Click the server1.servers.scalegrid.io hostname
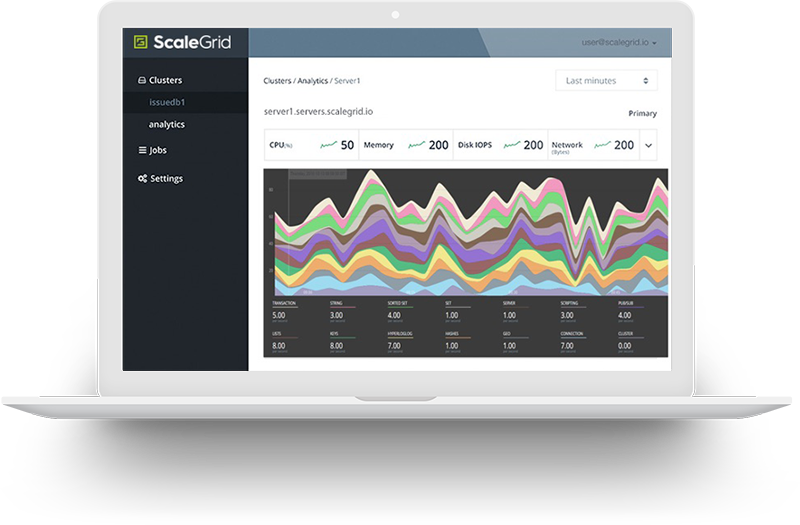 click(318, 111)
